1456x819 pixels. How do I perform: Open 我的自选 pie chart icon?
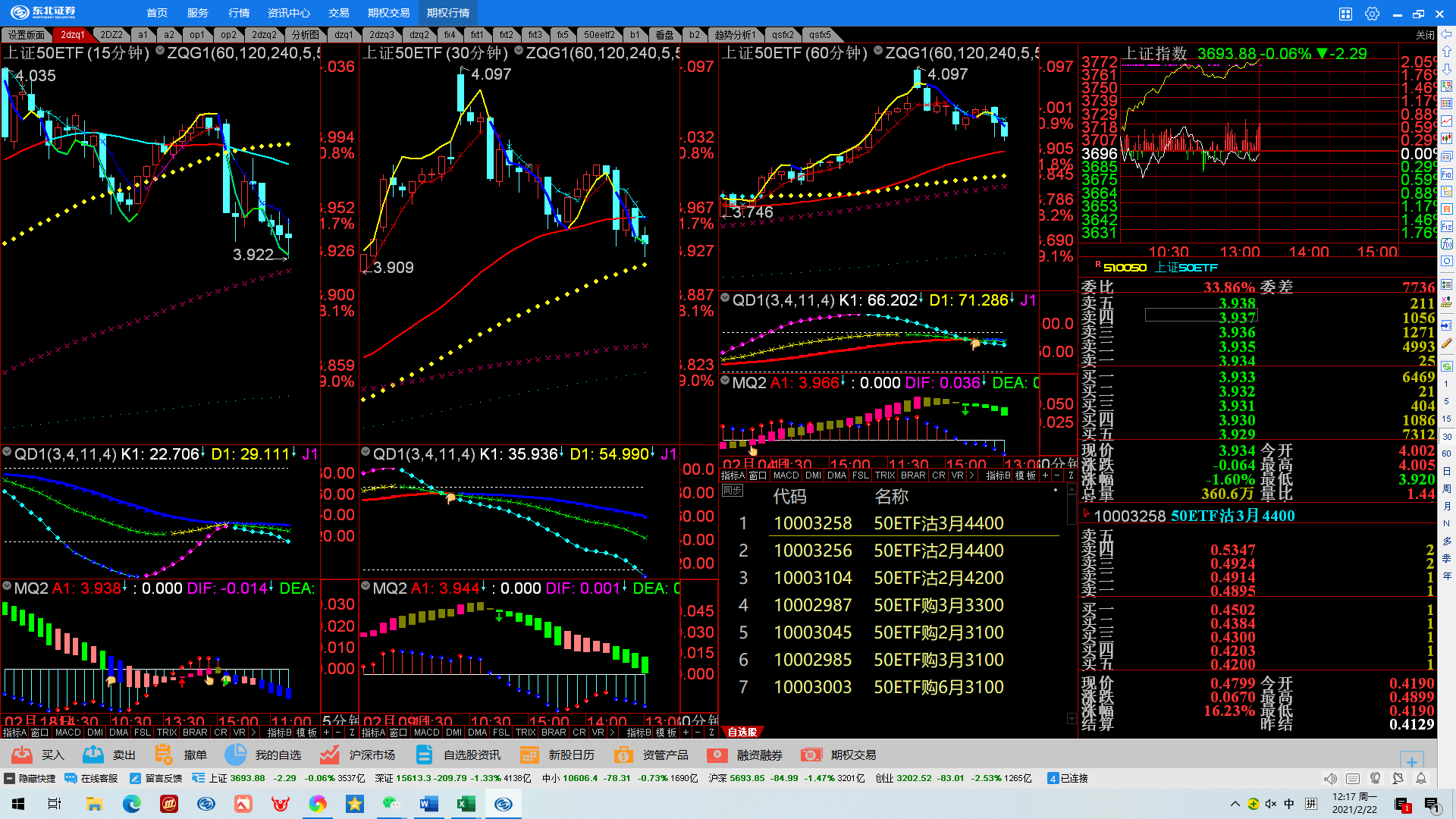tap(236, 755)
